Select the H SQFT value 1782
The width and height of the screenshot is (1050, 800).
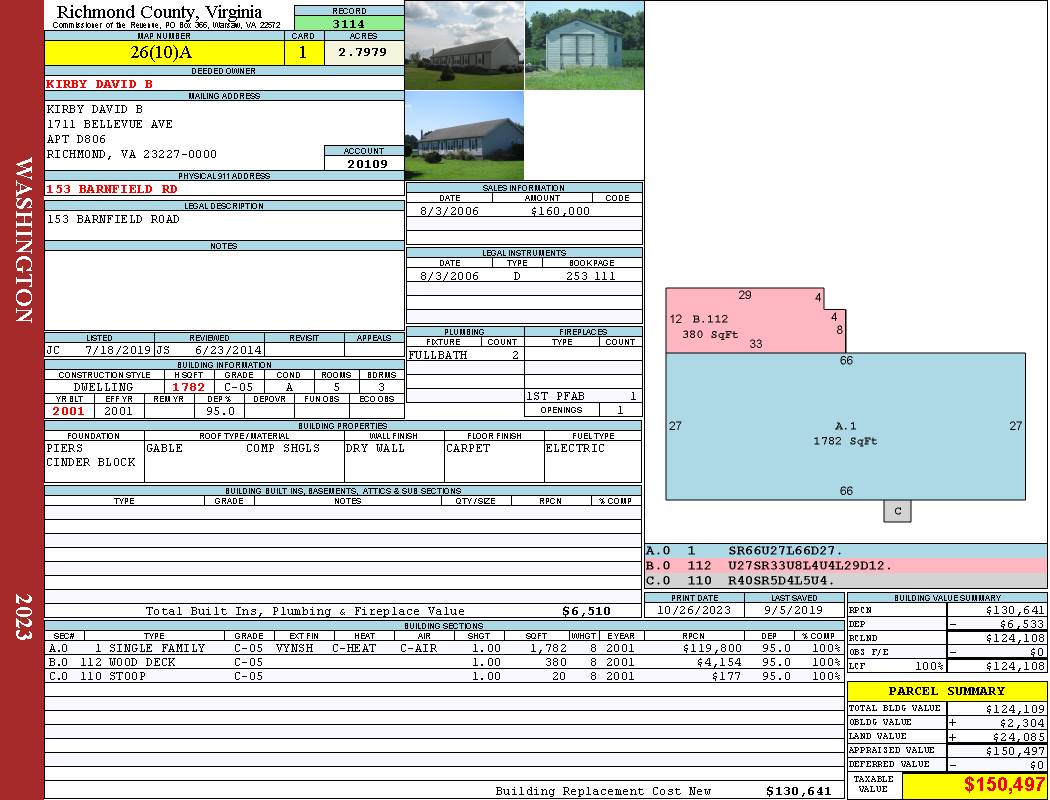click(189, 387)
